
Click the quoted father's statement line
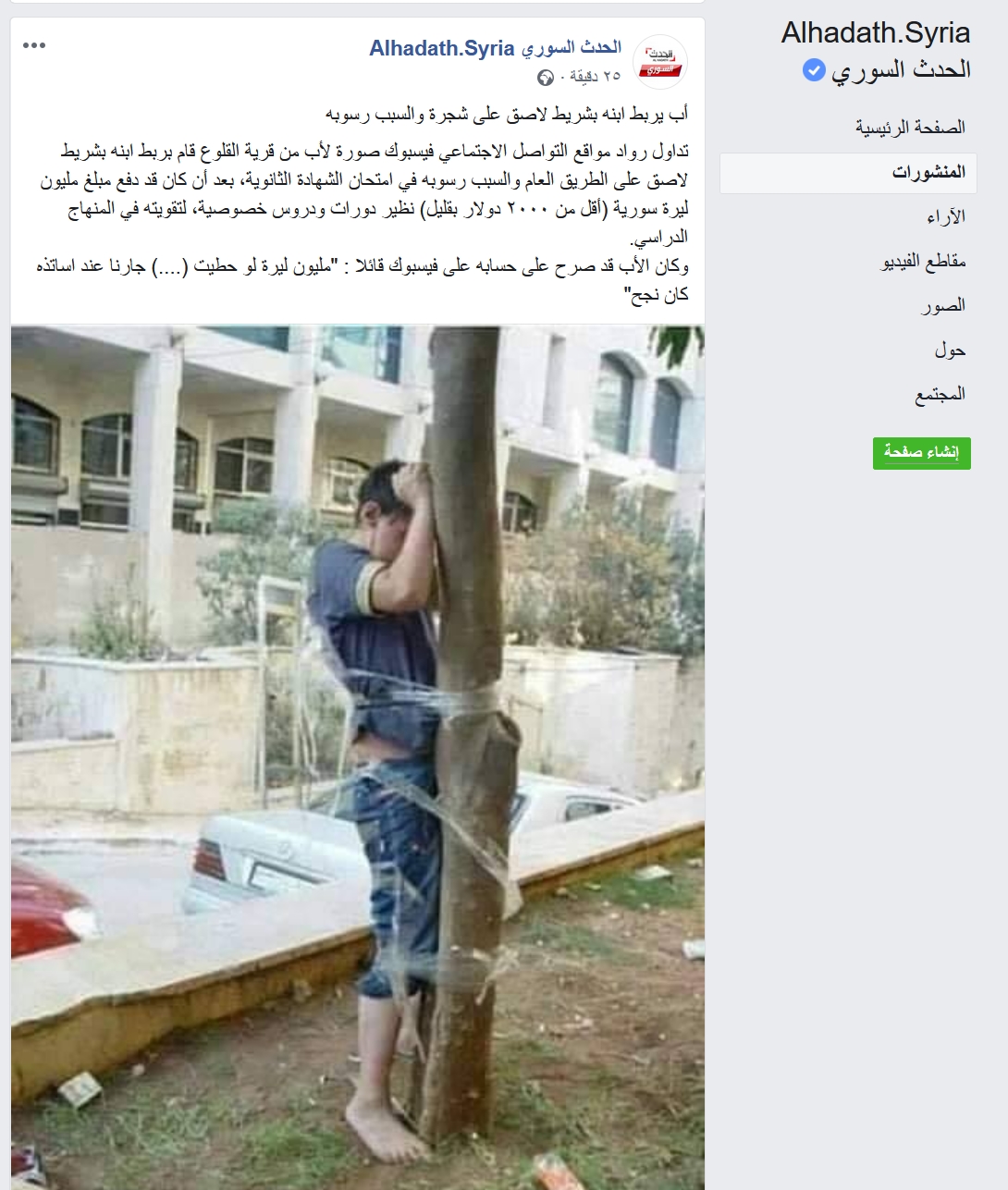click(x=363, y=280)
